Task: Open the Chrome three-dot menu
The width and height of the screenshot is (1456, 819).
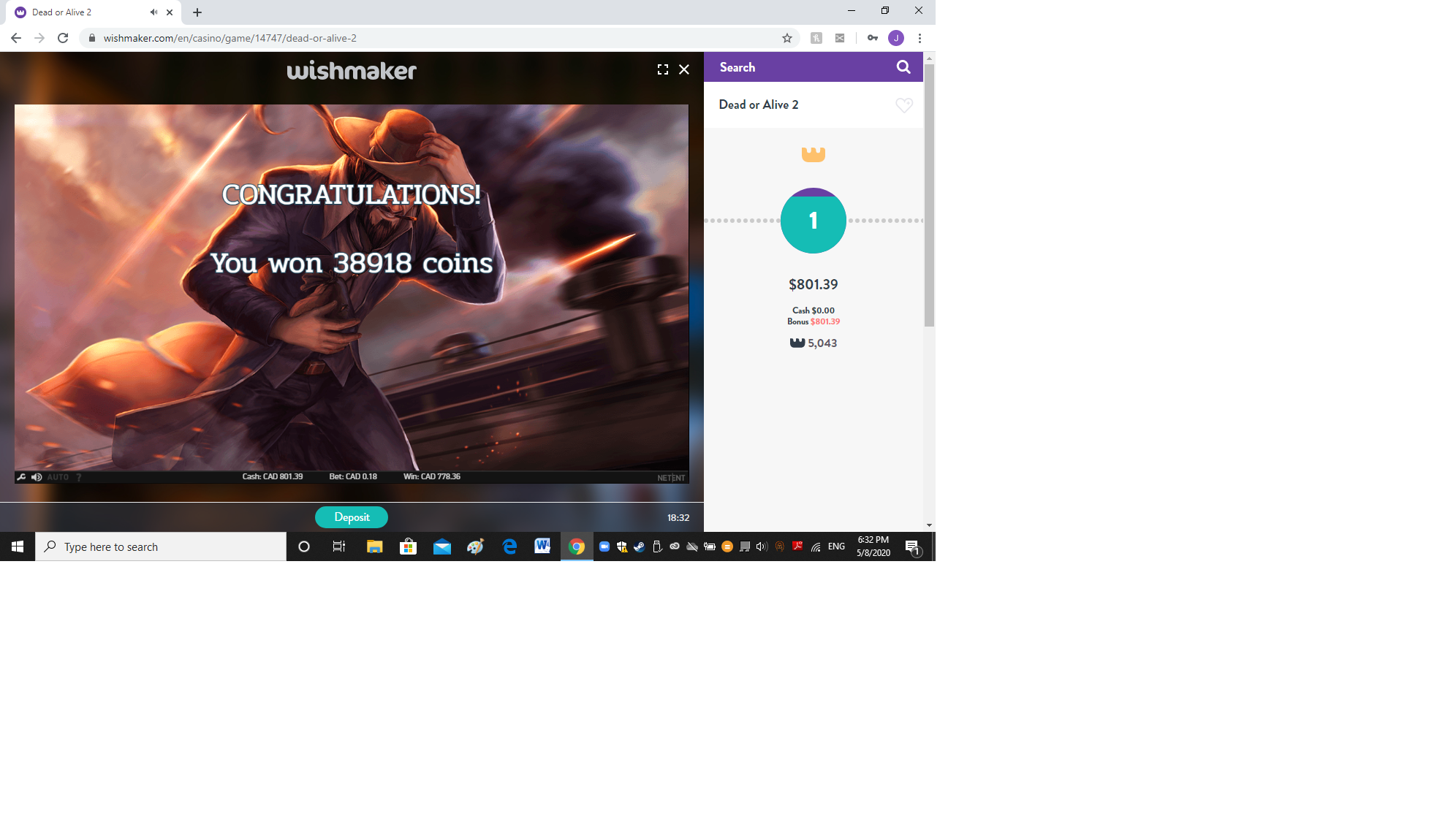Action: (920, 38)
